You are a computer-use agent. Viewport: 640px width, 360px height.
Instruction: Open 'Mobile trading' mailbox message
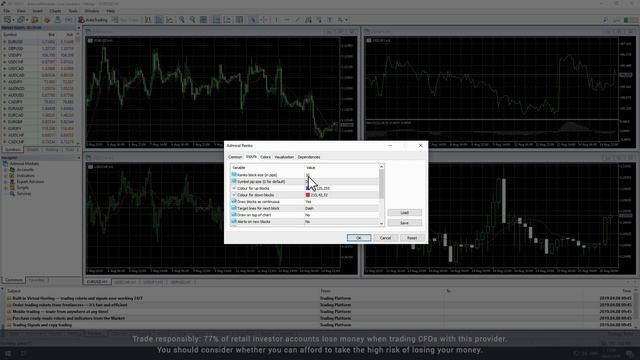tap(60, 311)
